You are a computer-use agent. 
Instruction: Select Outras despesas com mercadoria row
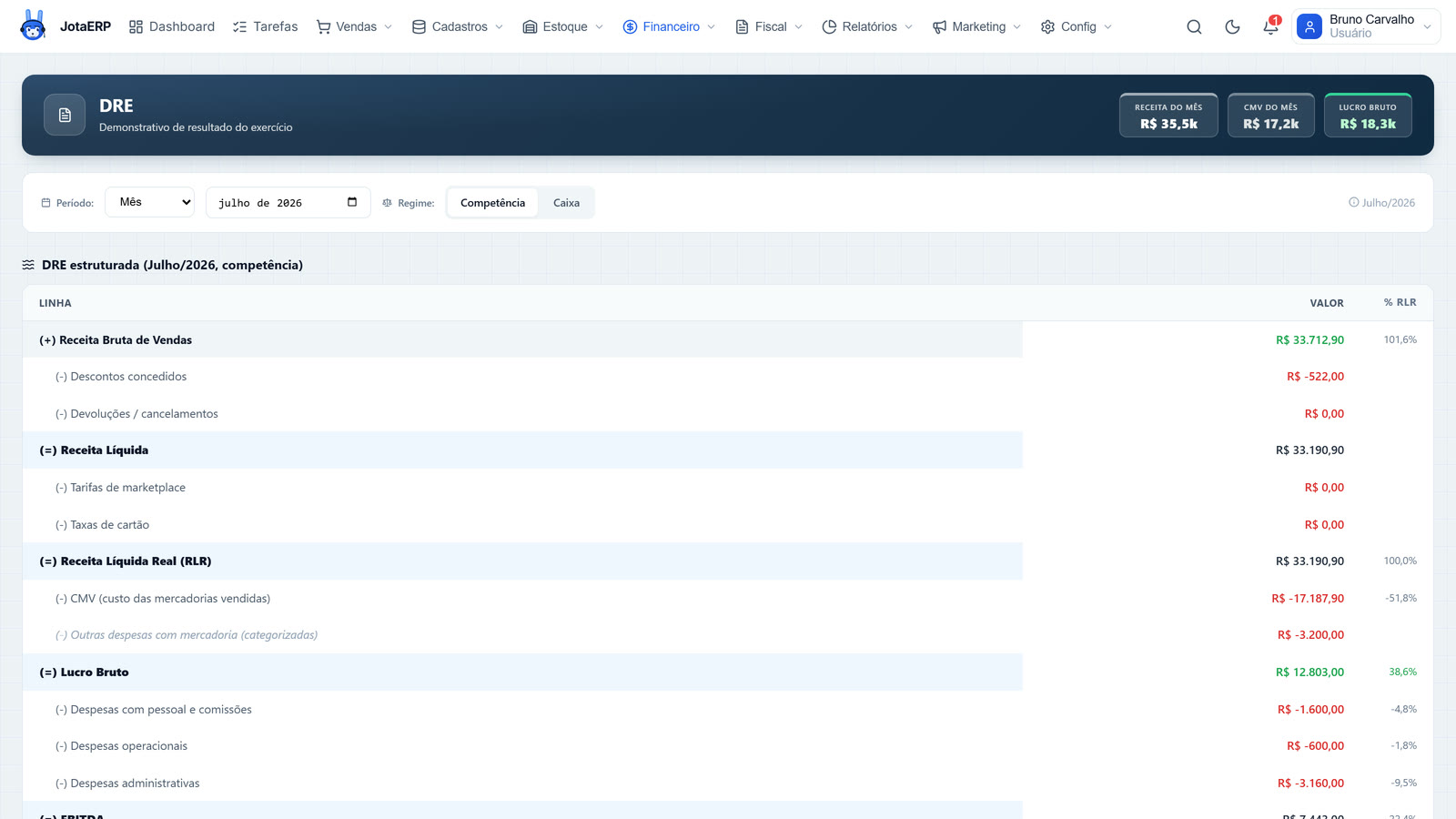tap(727, 635)
